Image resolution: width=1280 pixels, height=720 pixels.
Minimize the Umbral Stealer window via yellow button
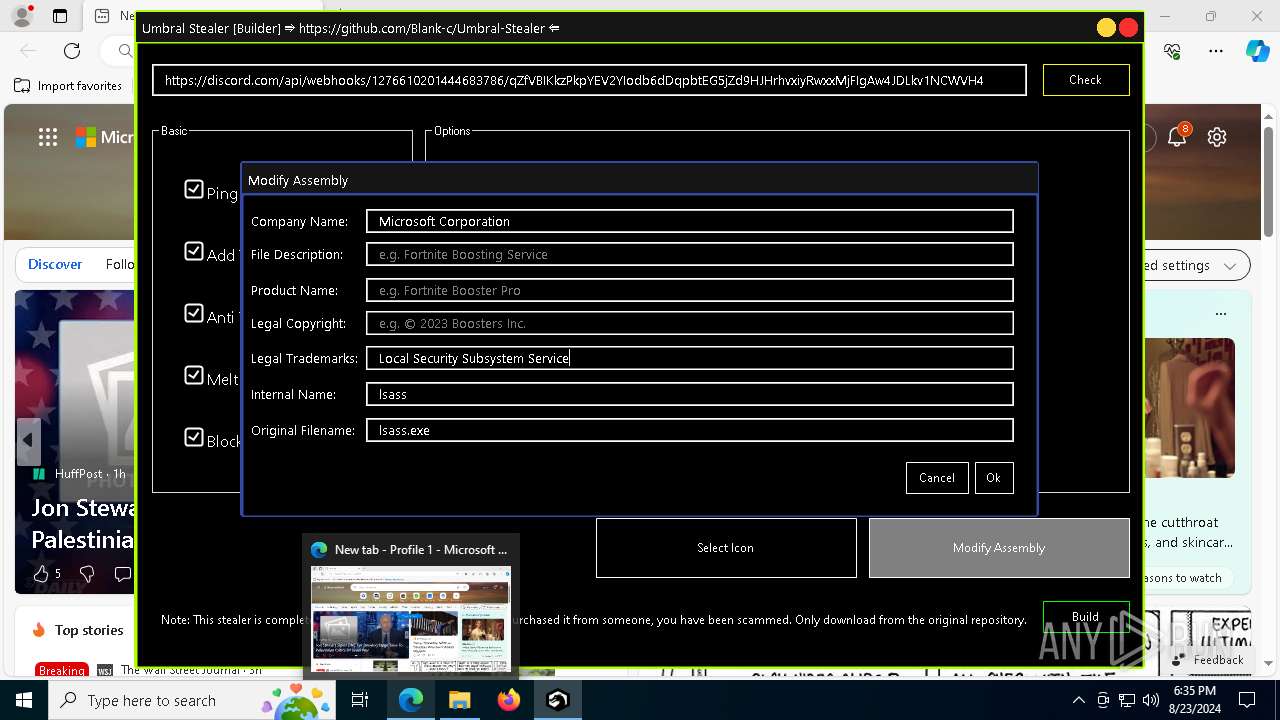point(1106,28)
